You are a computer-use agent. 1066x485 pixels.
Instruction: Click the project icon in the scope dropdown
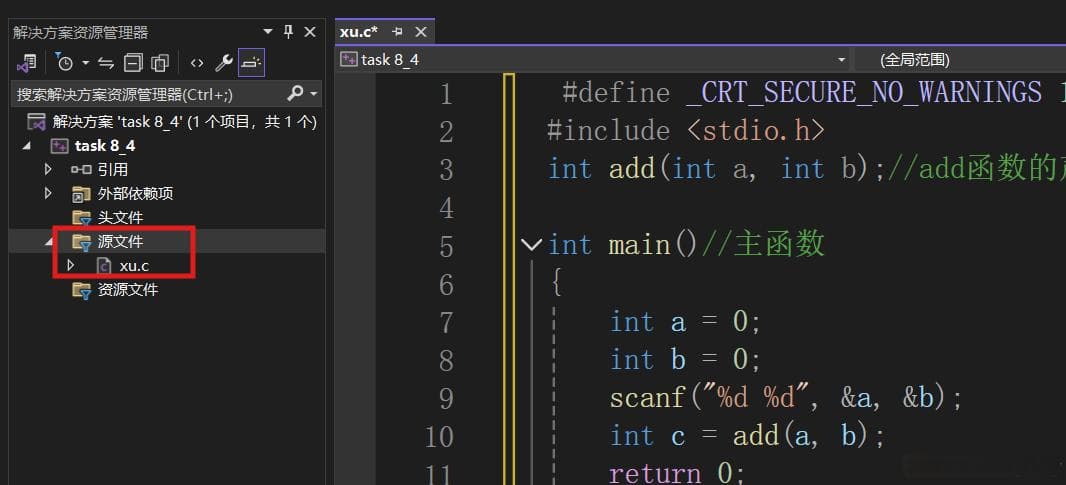coord(349,60)
